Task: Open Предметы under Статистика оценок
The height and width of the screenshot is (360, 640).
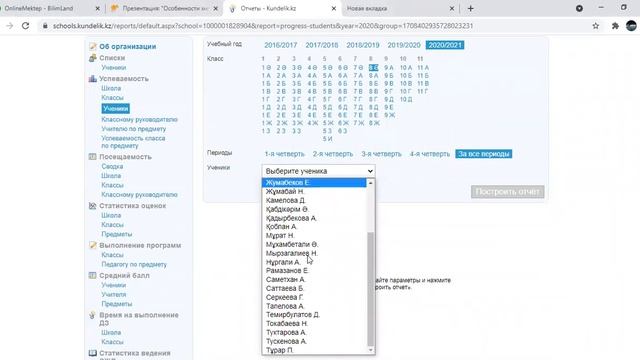Action: point(116,234)
